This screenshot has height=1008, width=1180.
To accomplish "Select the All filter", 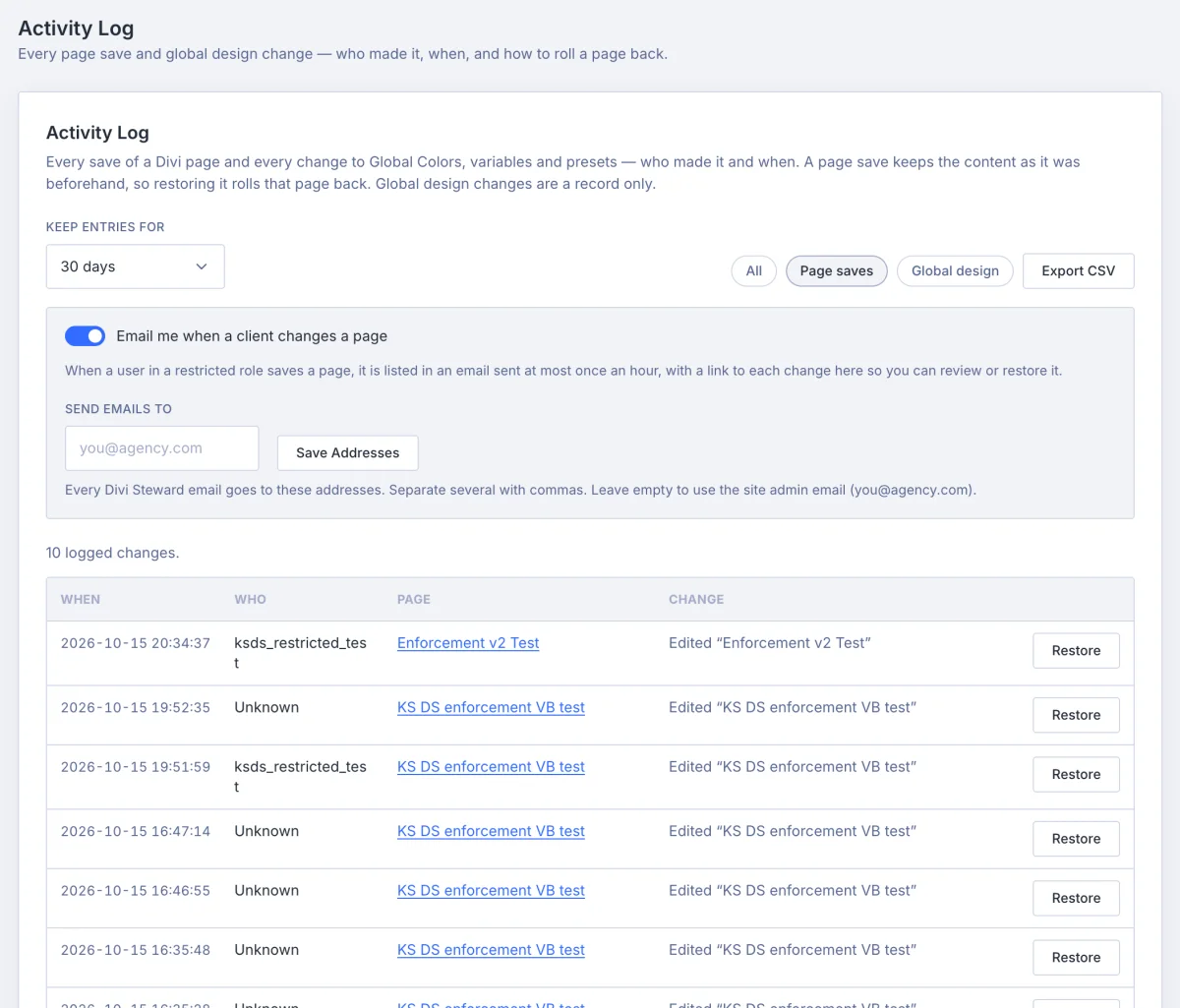I will tap(754, 271).
